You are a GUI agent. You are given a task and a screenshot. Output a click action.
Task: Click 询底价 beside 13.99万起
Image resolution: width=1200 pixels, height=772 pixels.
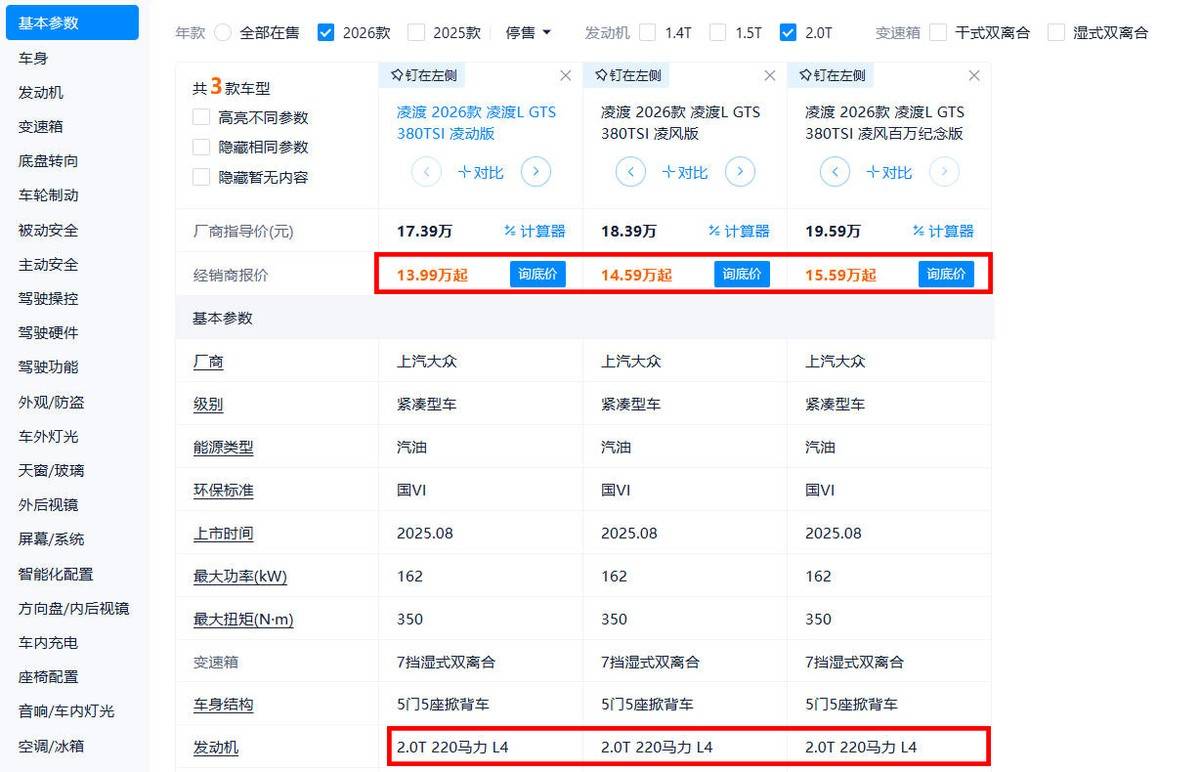pos(537,274)
